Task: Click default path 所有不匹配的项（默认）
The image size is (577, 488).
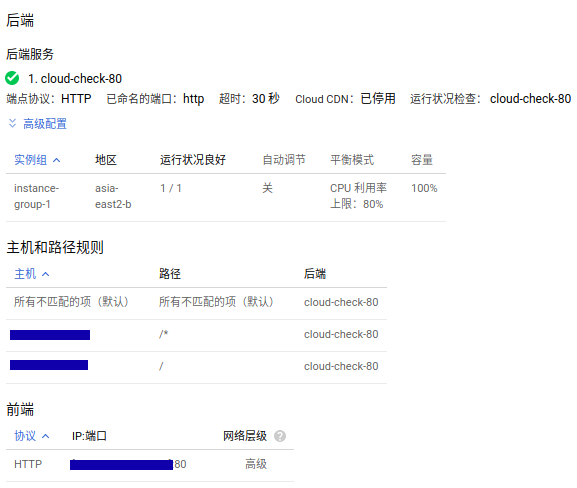Action: [x=216, y=302]
